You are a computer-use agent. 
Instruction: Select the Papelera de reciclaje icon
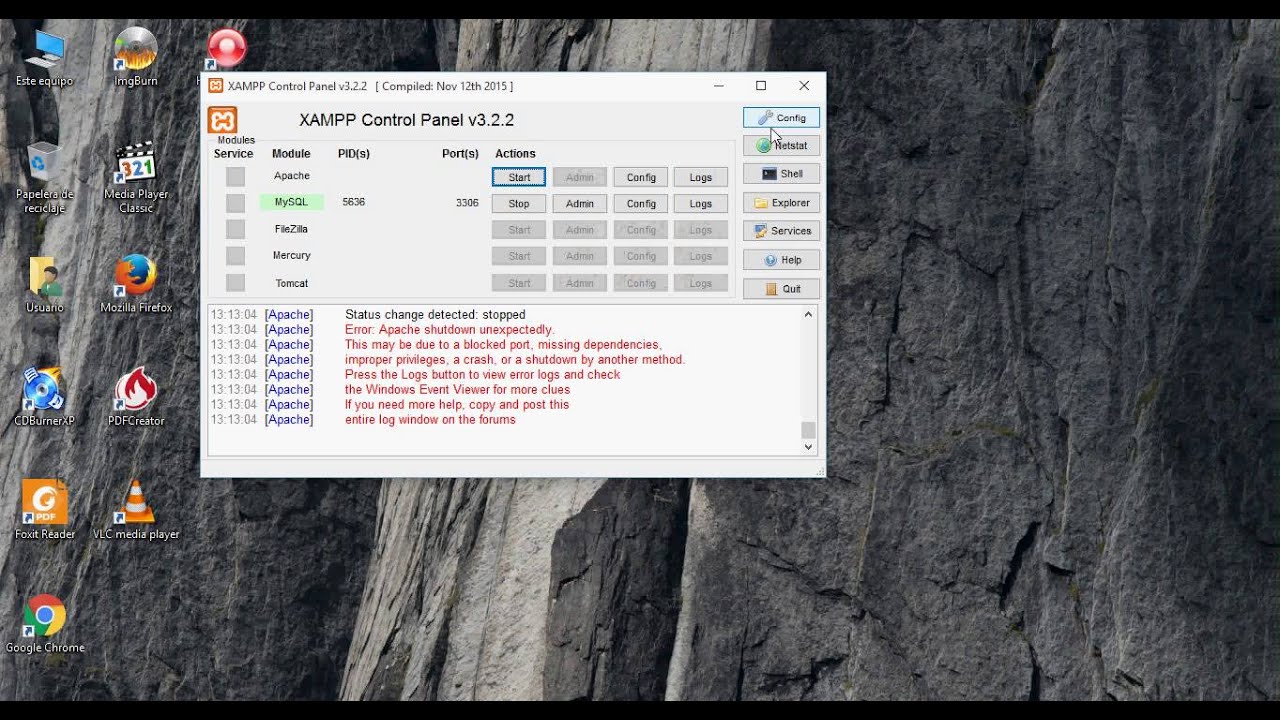pos(44,177)
